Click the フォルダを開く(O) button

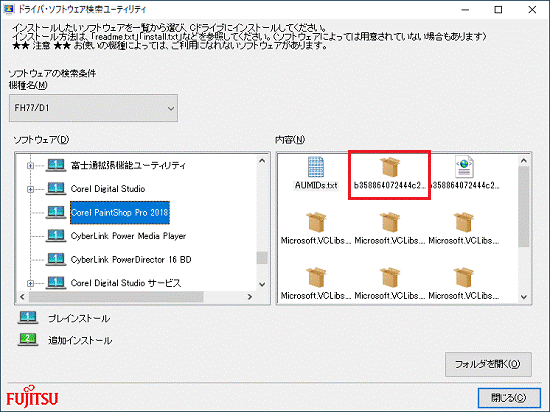488,364
